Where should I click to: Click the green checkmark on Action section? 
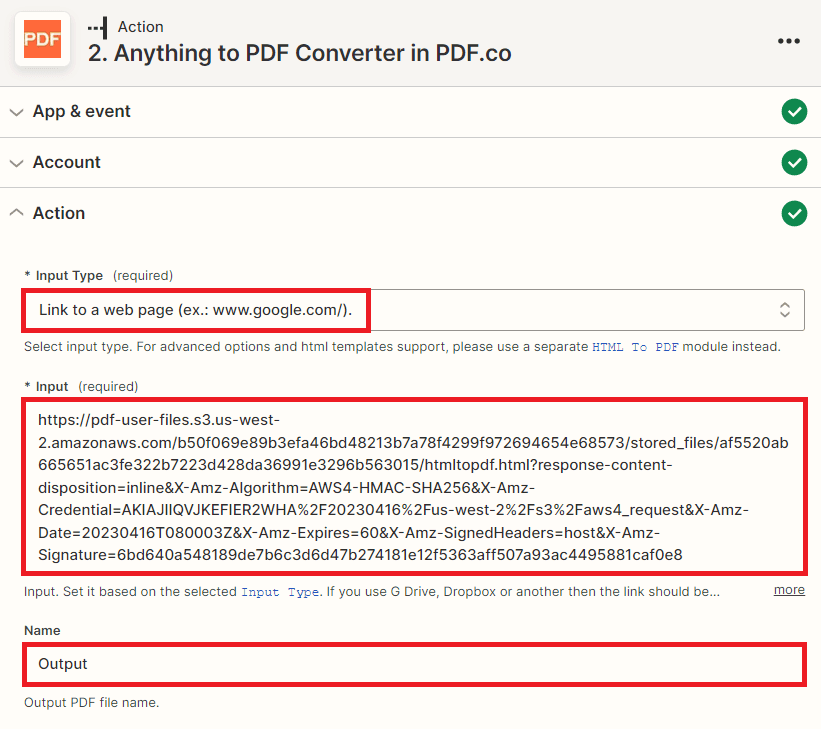point(794,213)
